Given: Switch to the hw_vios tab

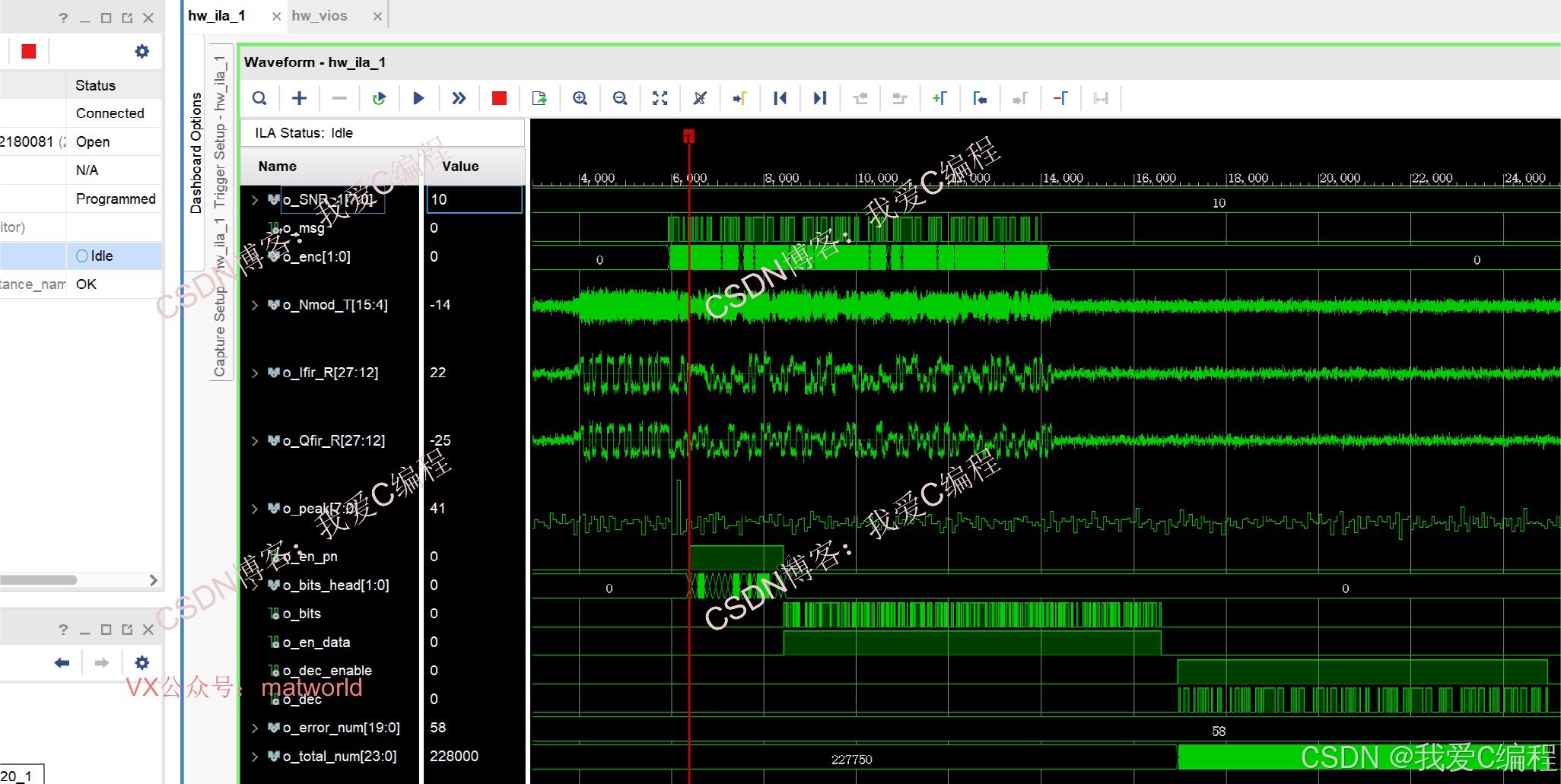Looking at the screenshot, I should [x=320, y=16].
